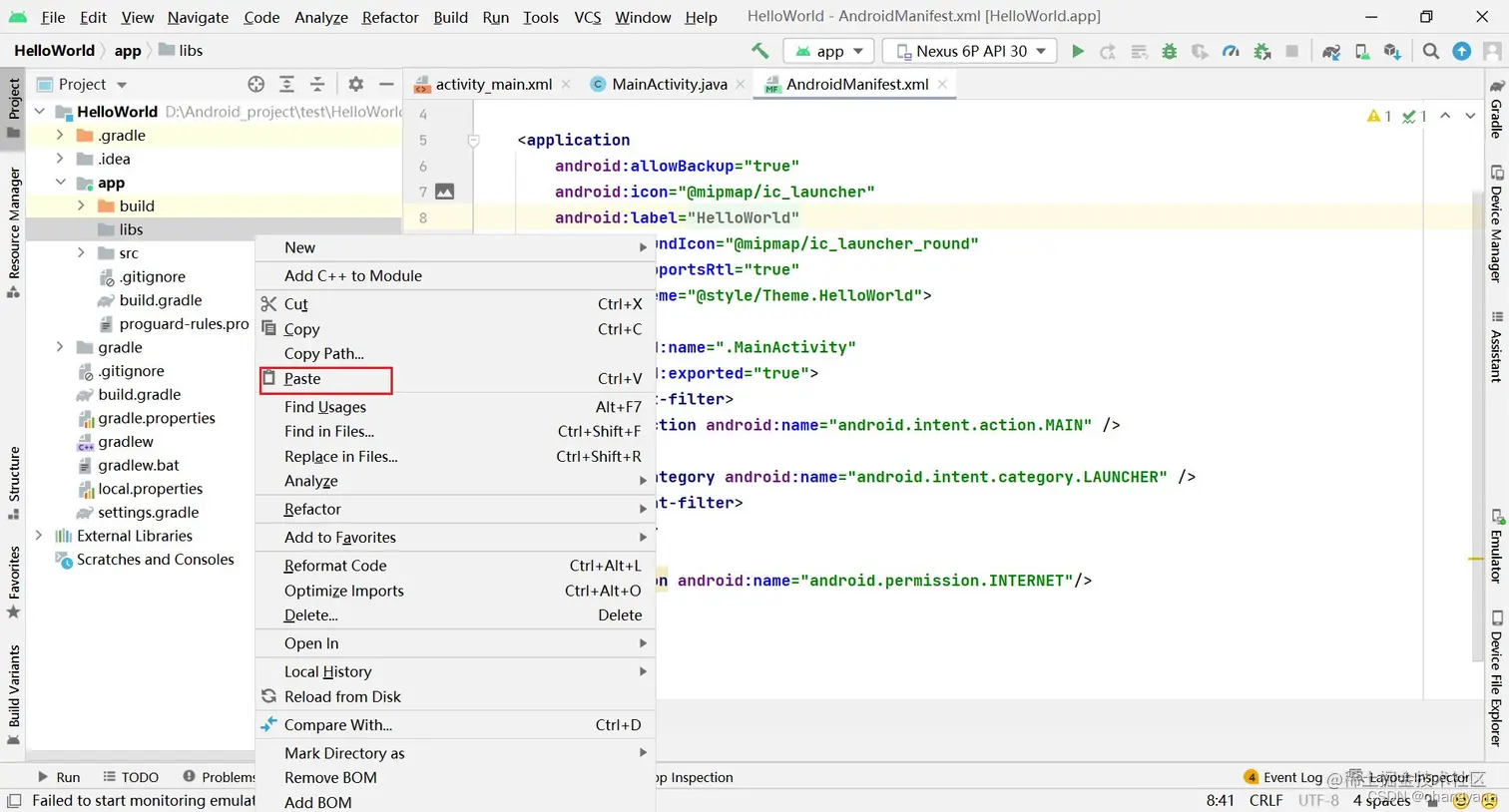This screenshot has height=812, width=1509.
Task: Click Collapse All icon in Project panel
Action: (x=317, y=84)
